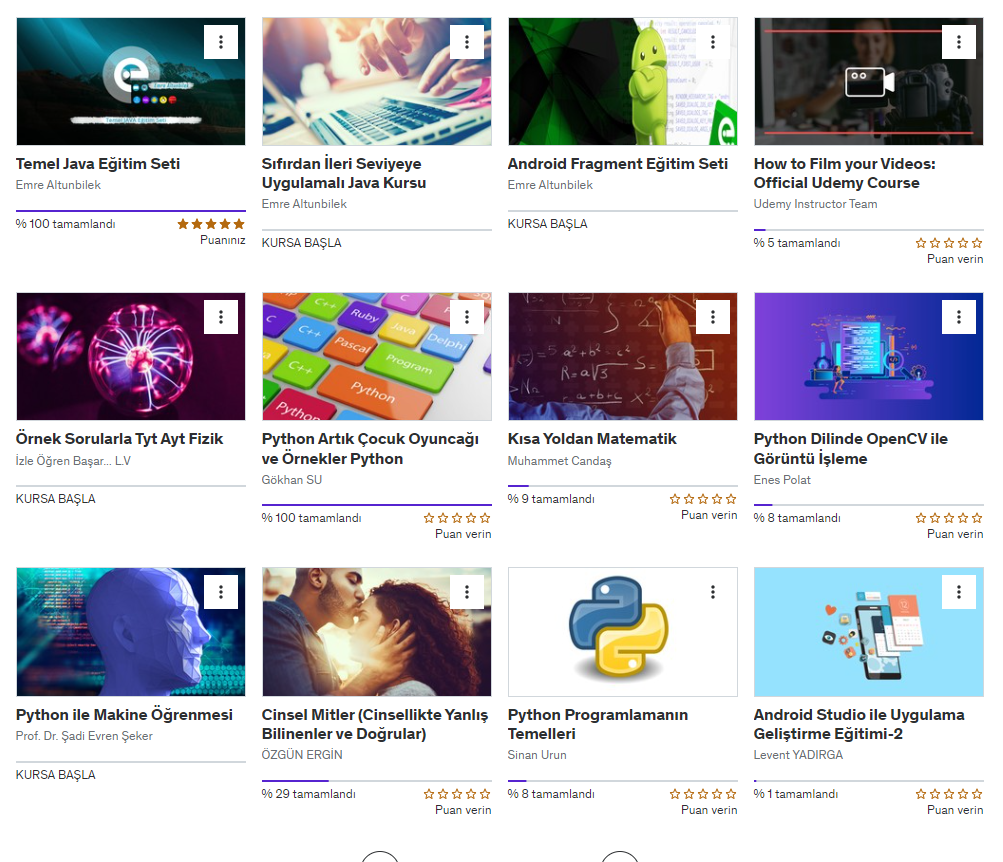Open Android Studio Eğitimi-2 thumbnail
This screenshot has width=1003, height=862.
869,632
